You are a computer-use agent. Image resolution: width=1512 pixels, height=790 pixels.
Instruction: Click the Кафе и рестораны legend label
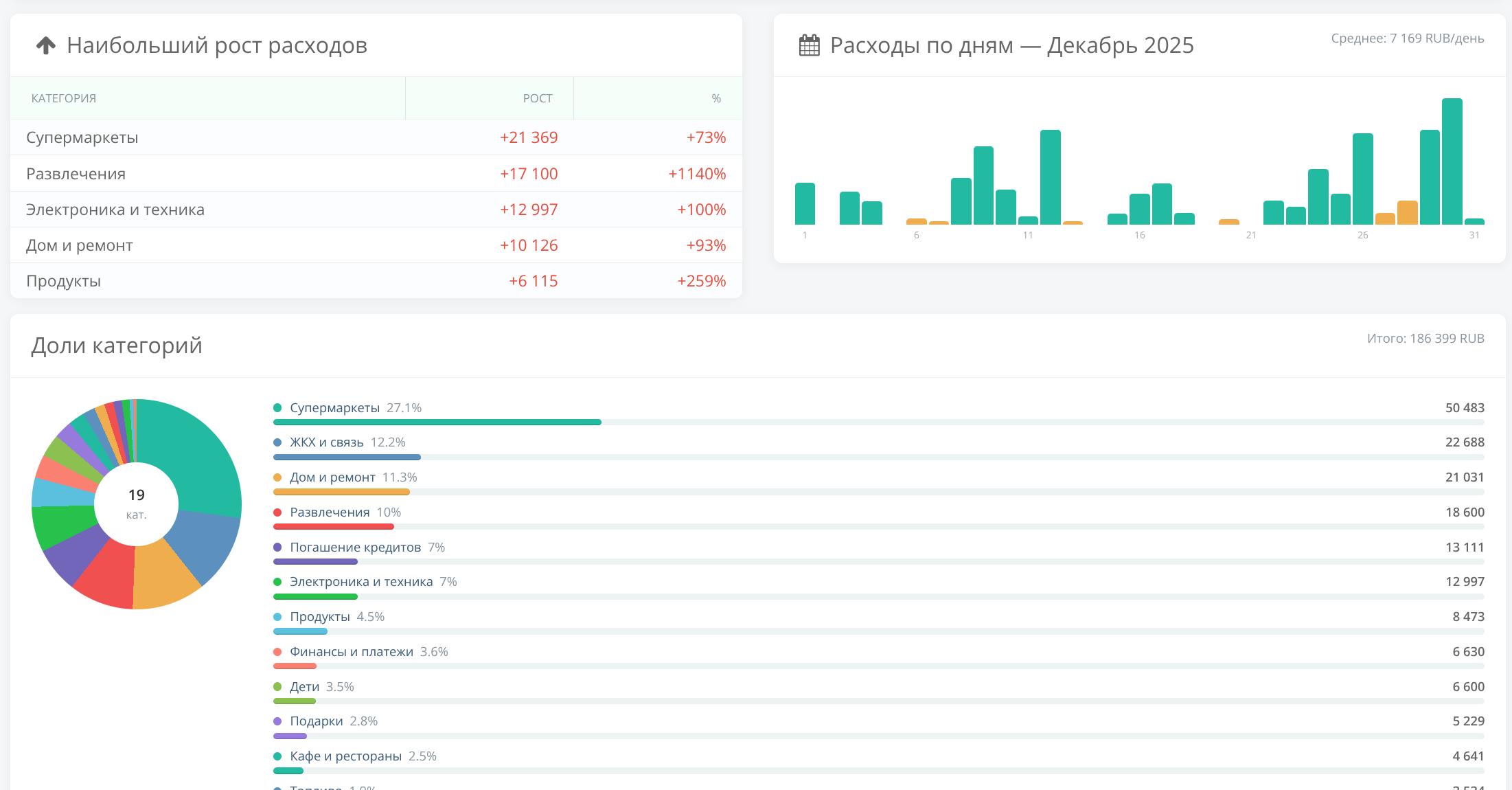[345, 756]
